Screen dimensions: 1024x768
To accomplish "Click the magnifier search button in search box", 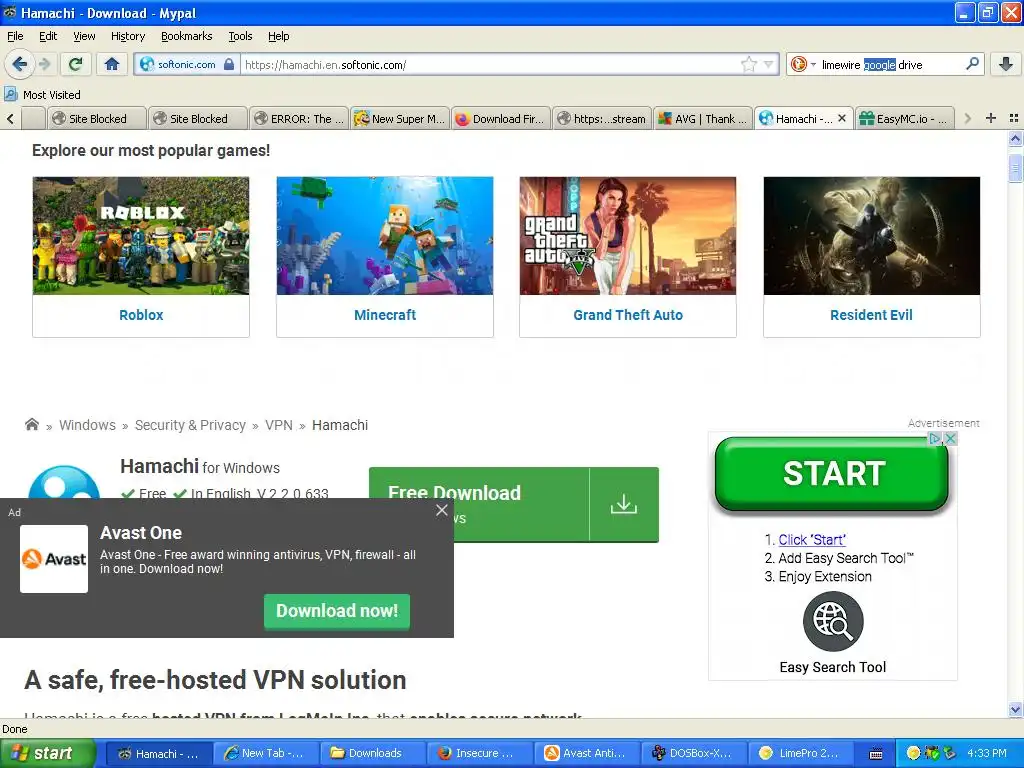I will point(972,64).
